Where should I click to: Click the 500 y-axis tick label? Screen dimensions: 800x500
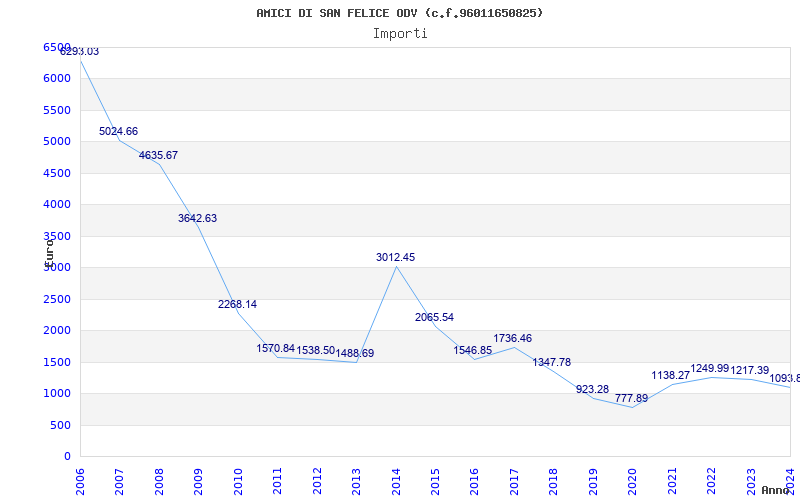[61, 425]
